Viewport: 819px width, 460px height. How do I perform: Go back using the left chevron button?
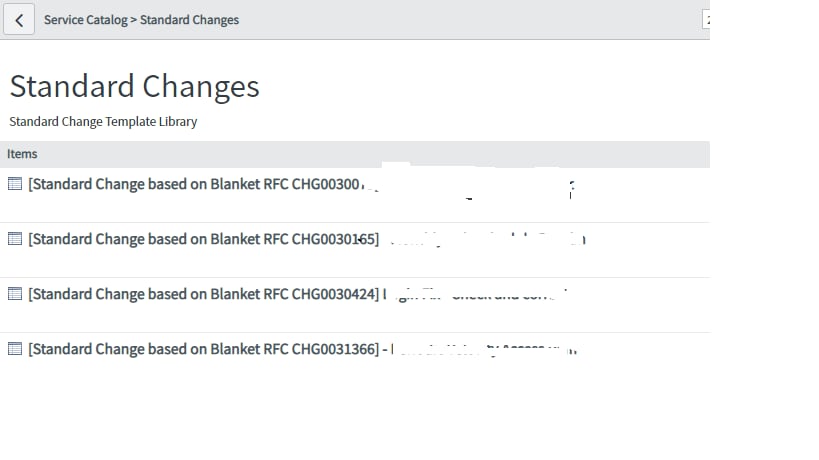pyautogui.click(x=19, y=20)
